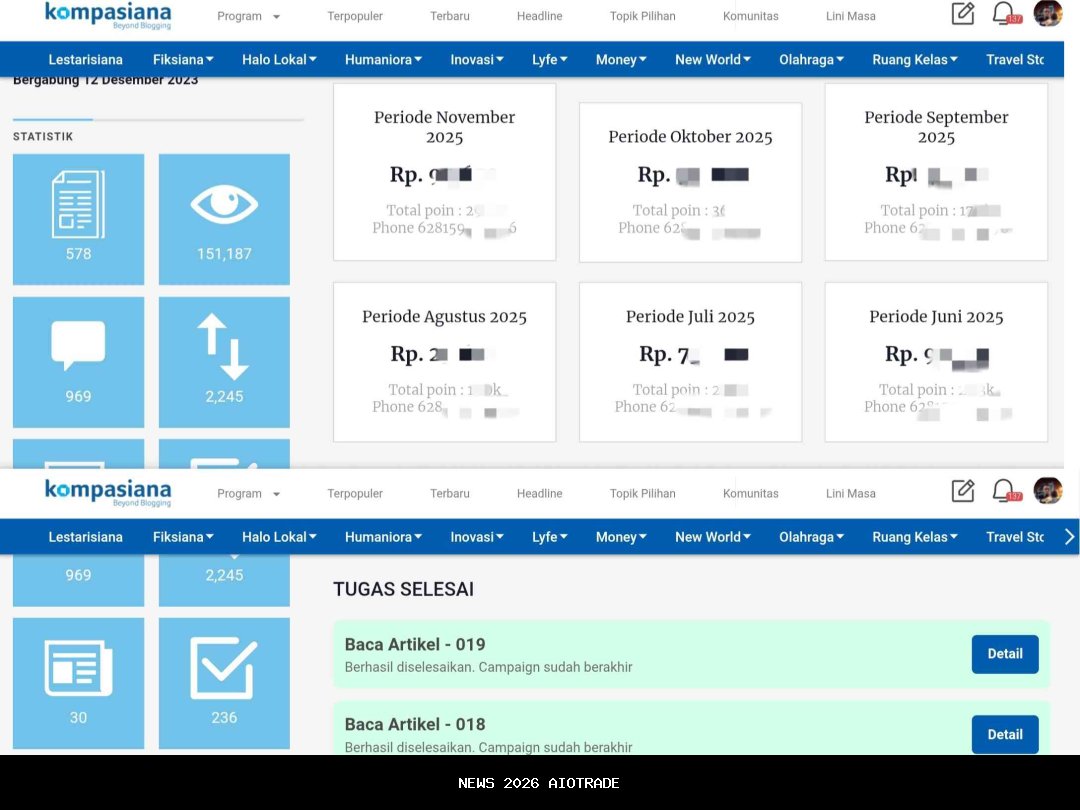
Task: Open the up-down arrows statistic showing 2,245
Action: pyautogui.click(x=224, y=361)
